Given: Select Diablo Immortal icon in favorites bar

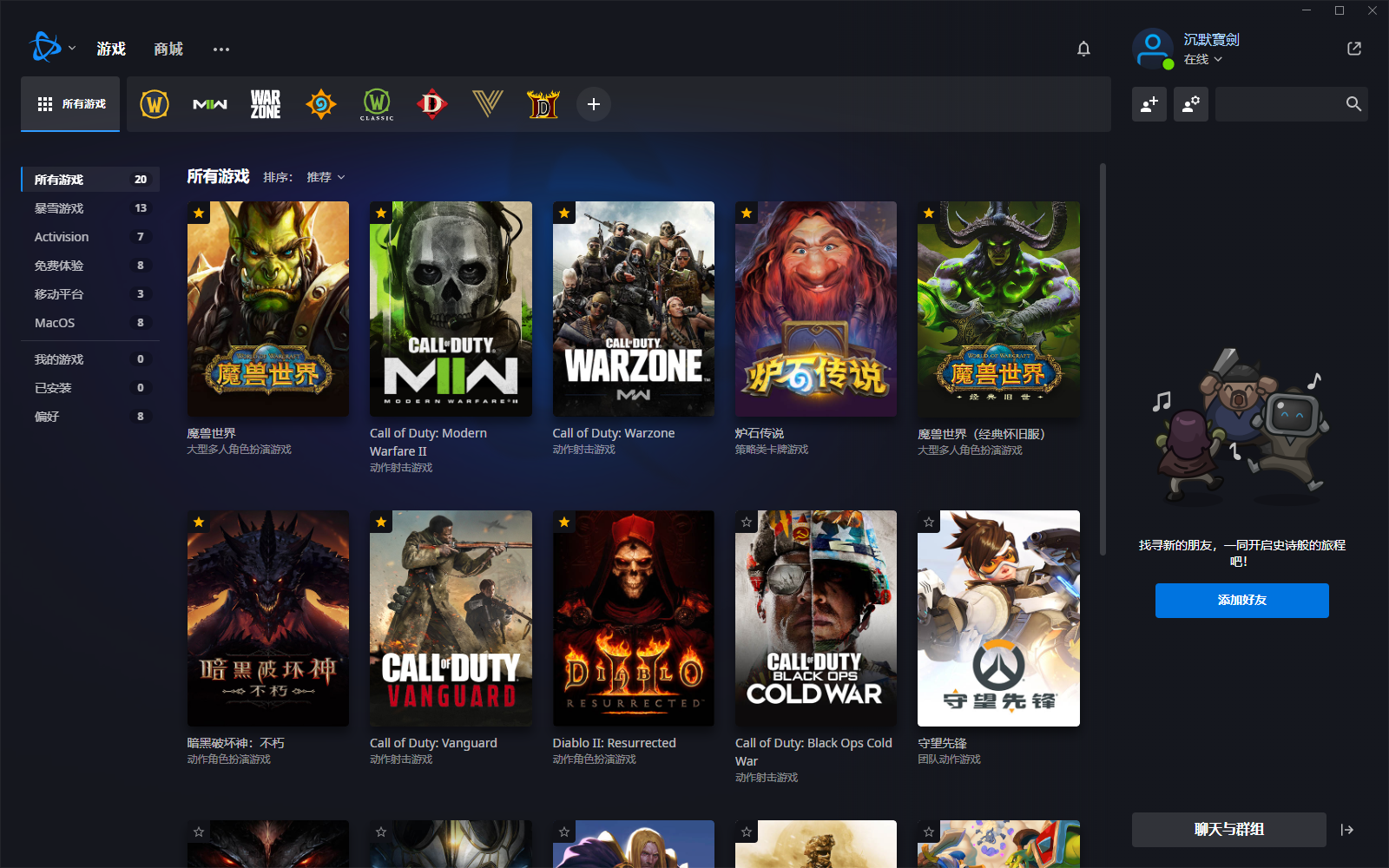Looking at the screenshot, I should pos(432,104).
